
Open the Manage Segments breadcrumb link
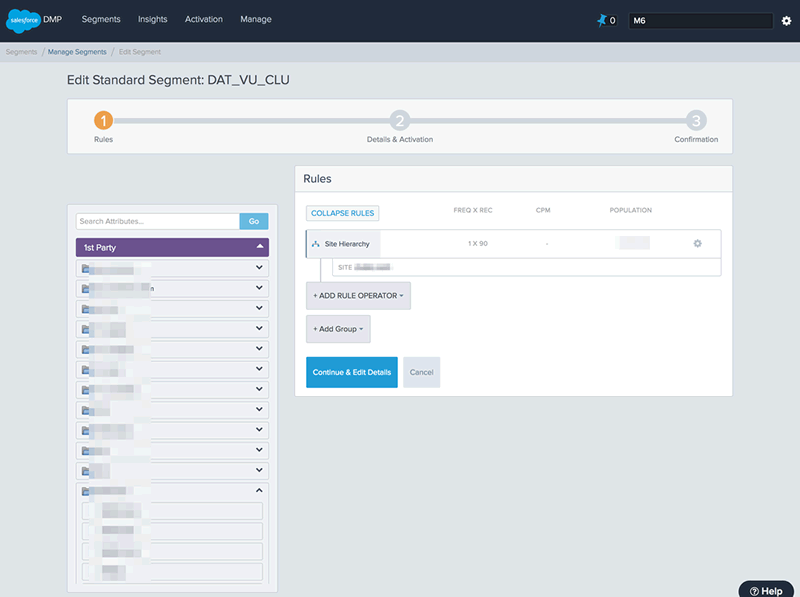pos(77,51)
